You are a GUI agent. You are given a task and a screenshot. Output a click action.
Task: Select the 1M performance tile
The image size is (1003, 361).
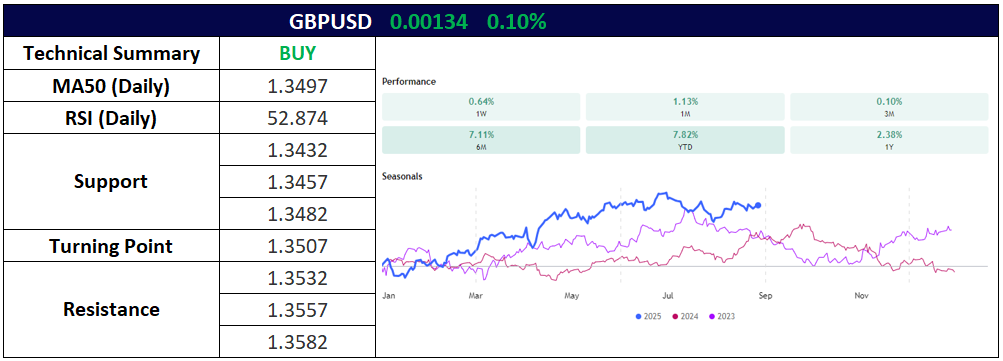click(685, 107)
